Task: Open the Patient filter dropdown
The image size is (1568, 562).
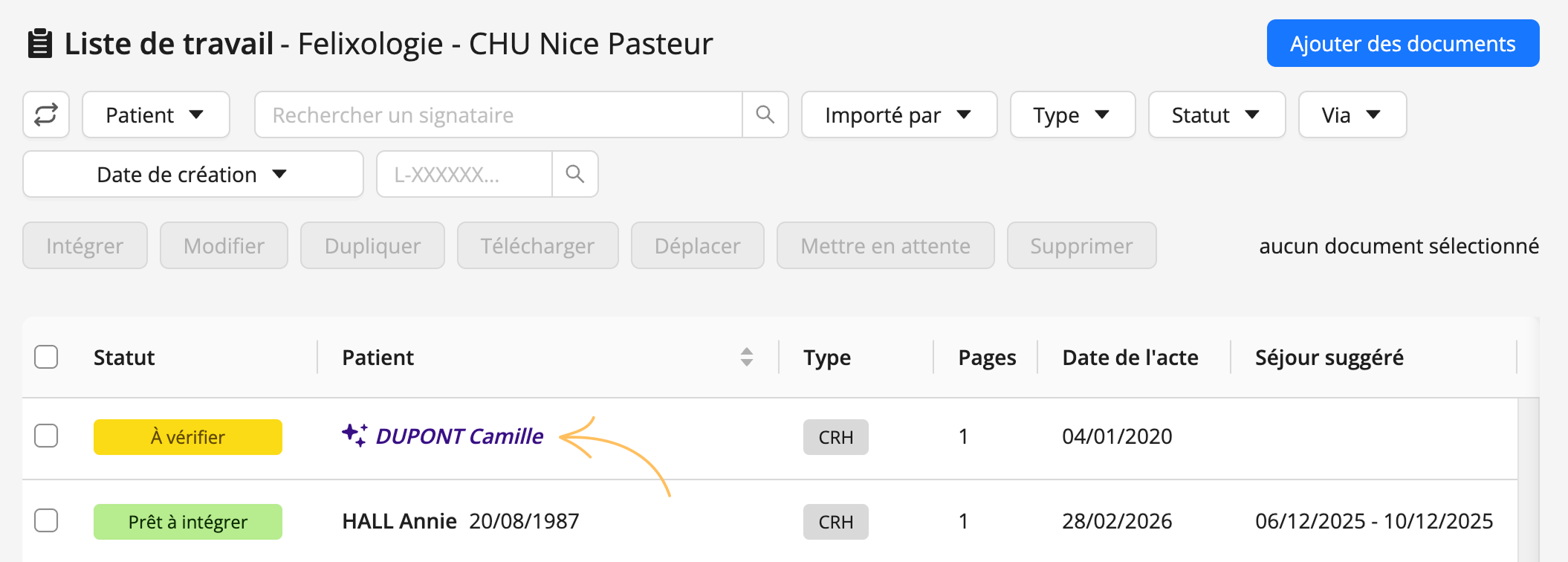Action: (155, 114)
